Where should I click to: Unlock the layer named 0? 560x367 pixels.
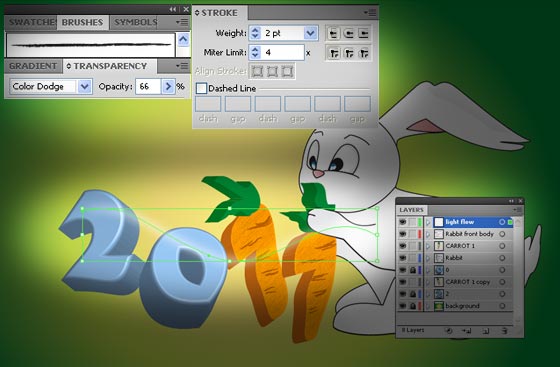(412, 270)
